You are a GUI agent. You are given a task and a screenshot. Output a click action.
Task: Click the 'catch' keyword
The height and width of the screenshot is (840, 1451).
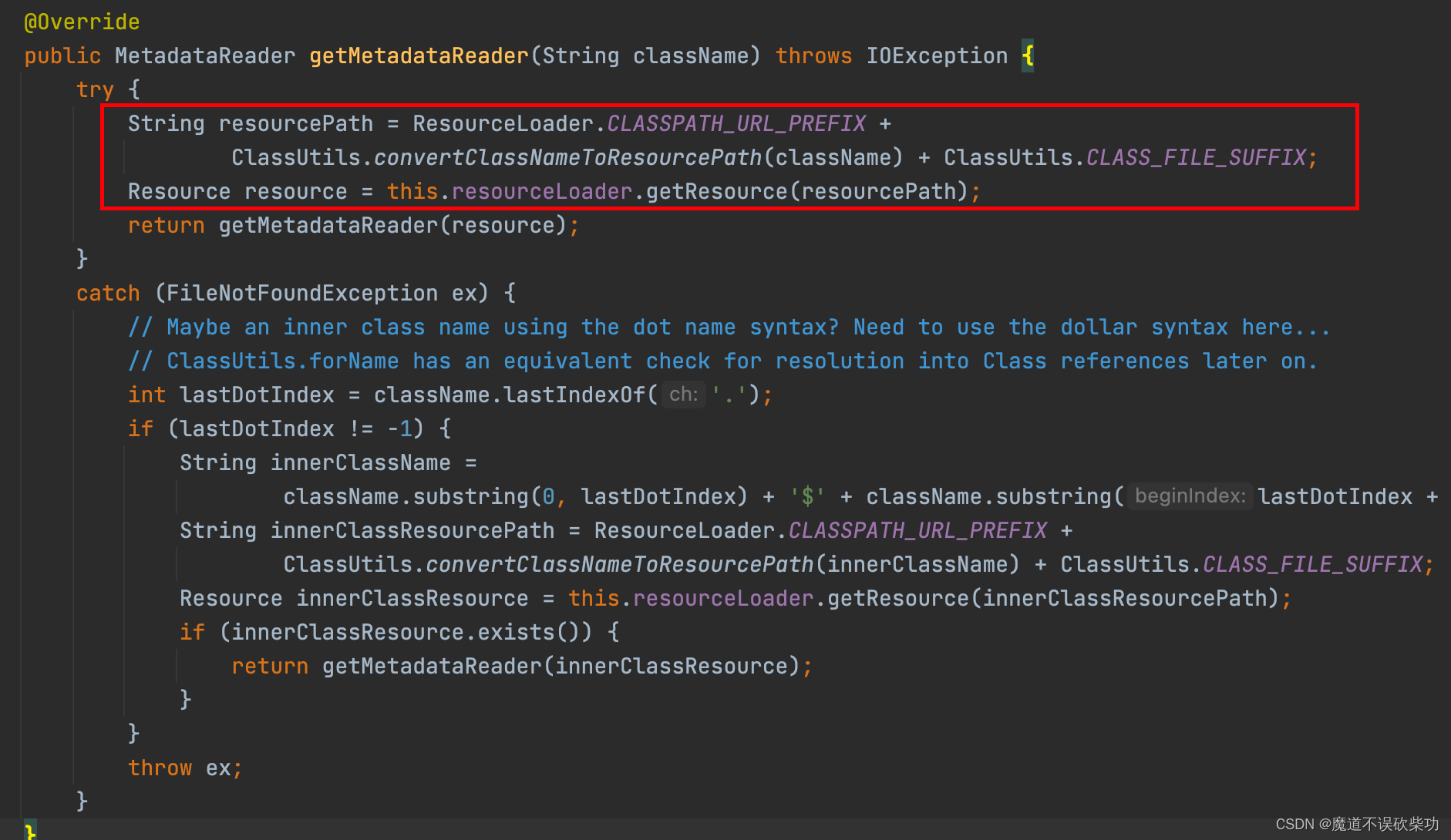coord(108,293)
